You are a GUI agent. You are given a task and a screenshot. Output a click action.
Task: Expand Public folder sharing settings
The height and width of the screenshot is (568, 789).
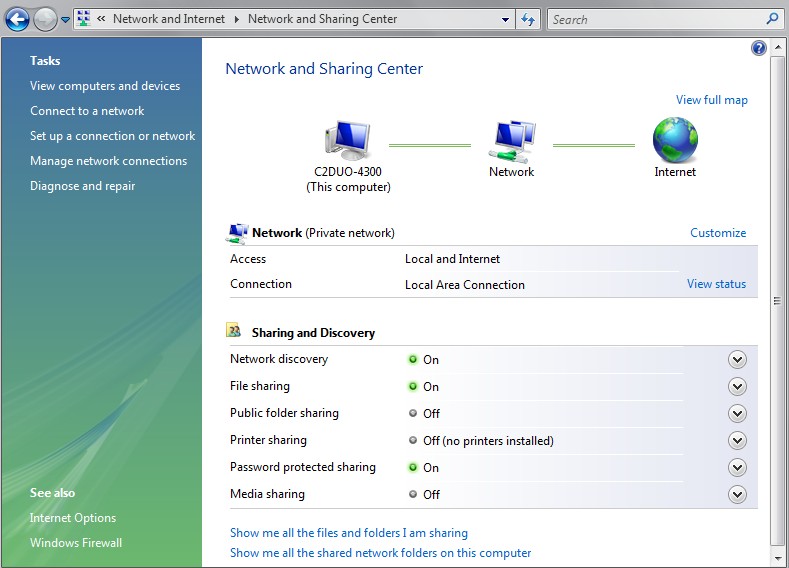coord(737,414)
